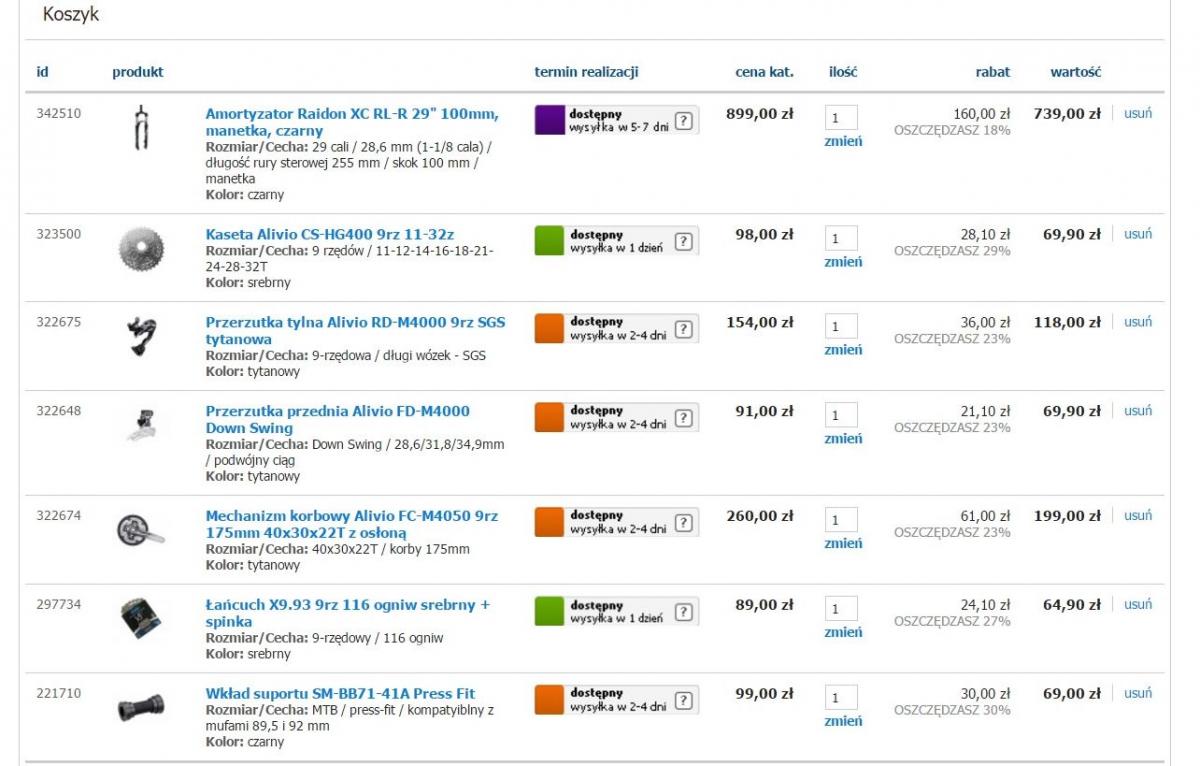Click product id 297734
1200x766 pixels.
coord(59,604)
